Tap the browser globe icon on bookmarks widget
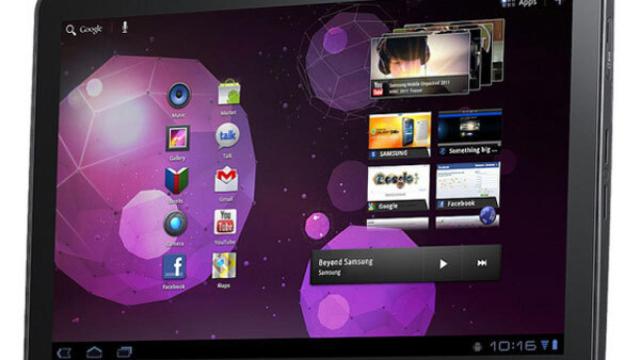Viewport: 640px width, 360px height. [488, 216]
